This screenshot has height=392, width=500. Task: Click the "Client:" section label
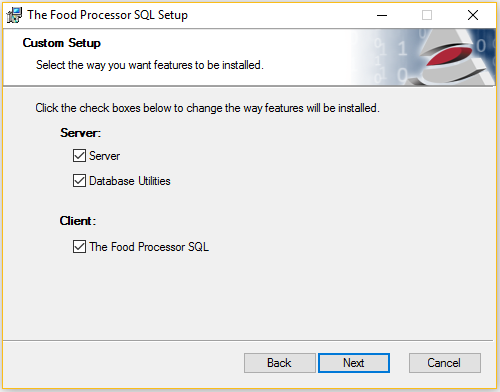click(78, 221)
